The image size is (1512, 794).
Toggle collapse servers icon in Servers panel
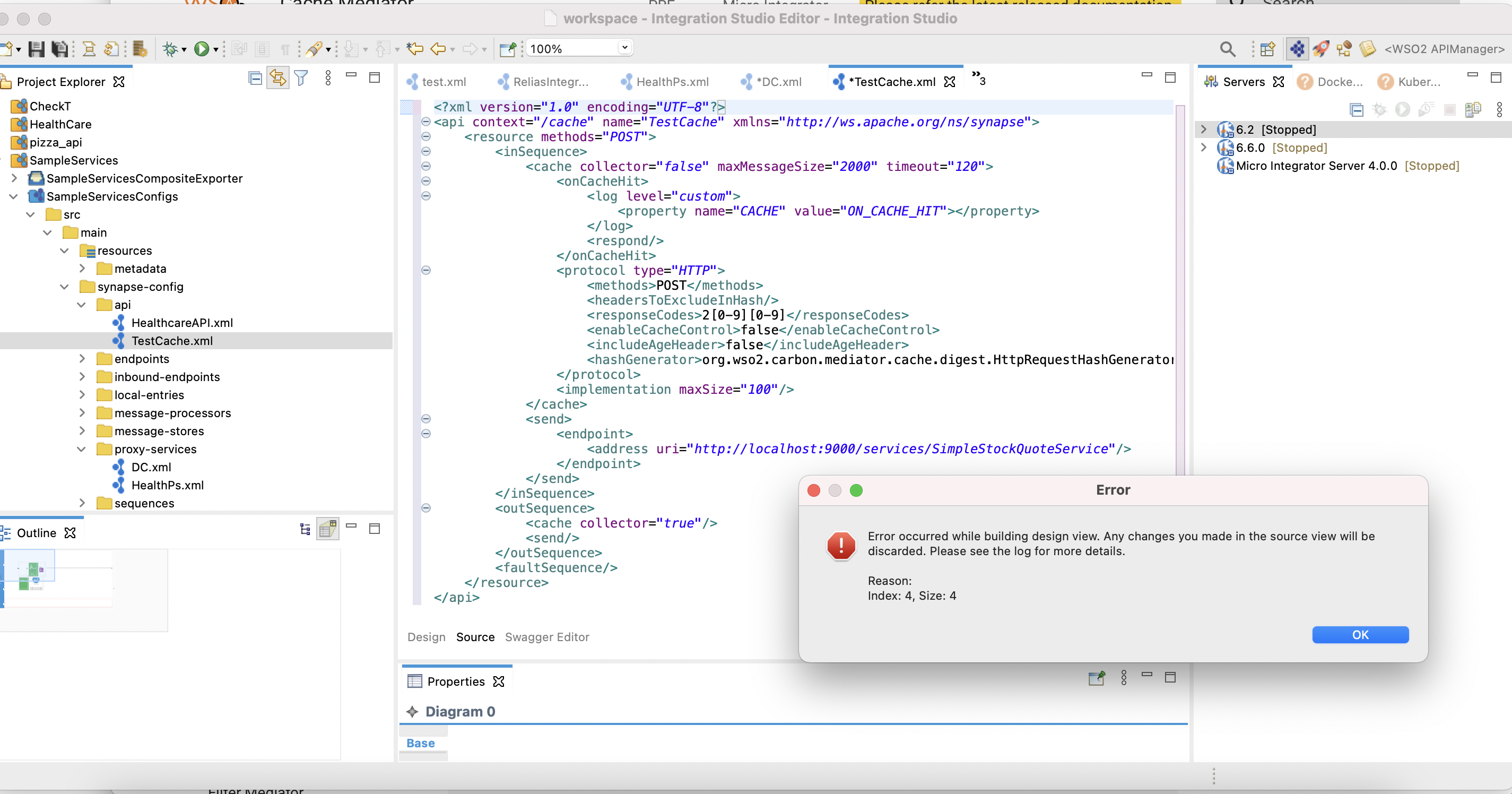pyautogui.click(x=1357, y=110)
